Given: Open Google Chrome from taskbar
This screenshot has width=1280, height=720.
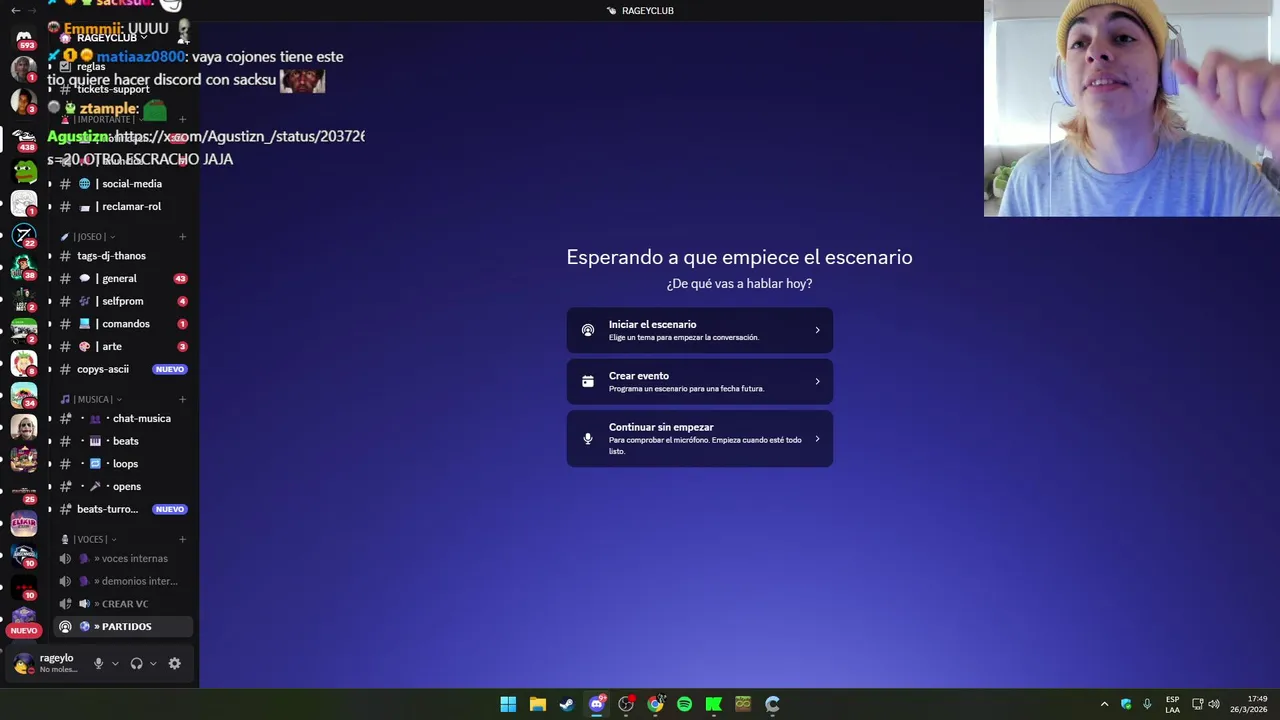Looking at the screenshot, I should point(655,704).
